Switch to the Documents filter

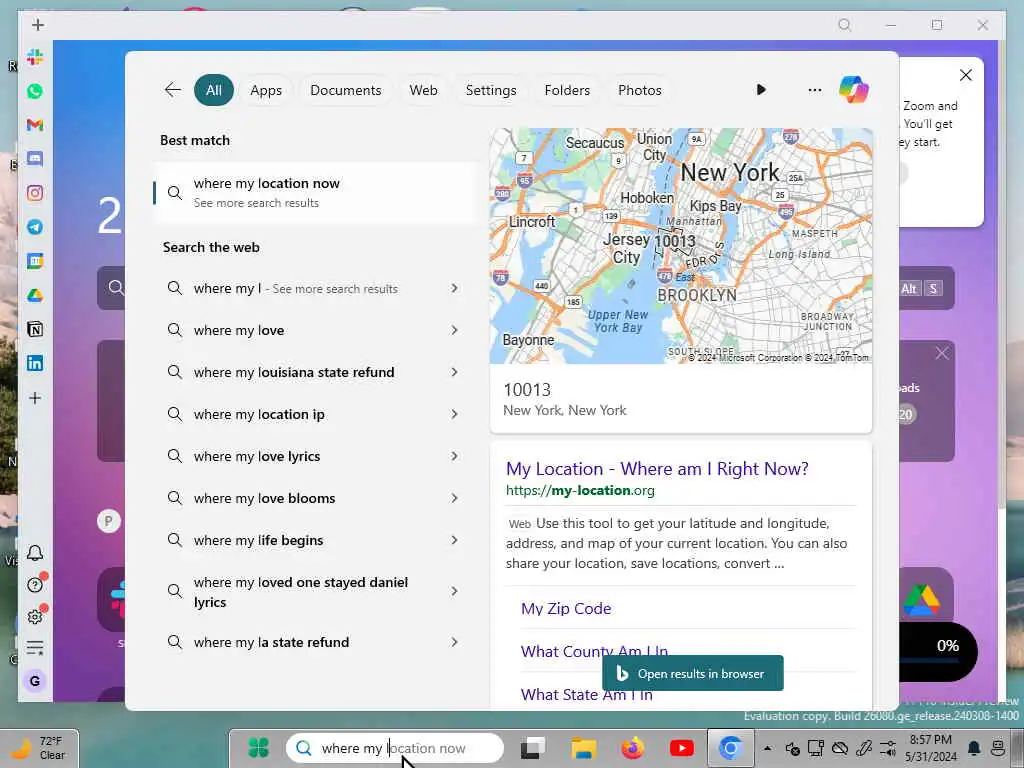pos(345,90)
